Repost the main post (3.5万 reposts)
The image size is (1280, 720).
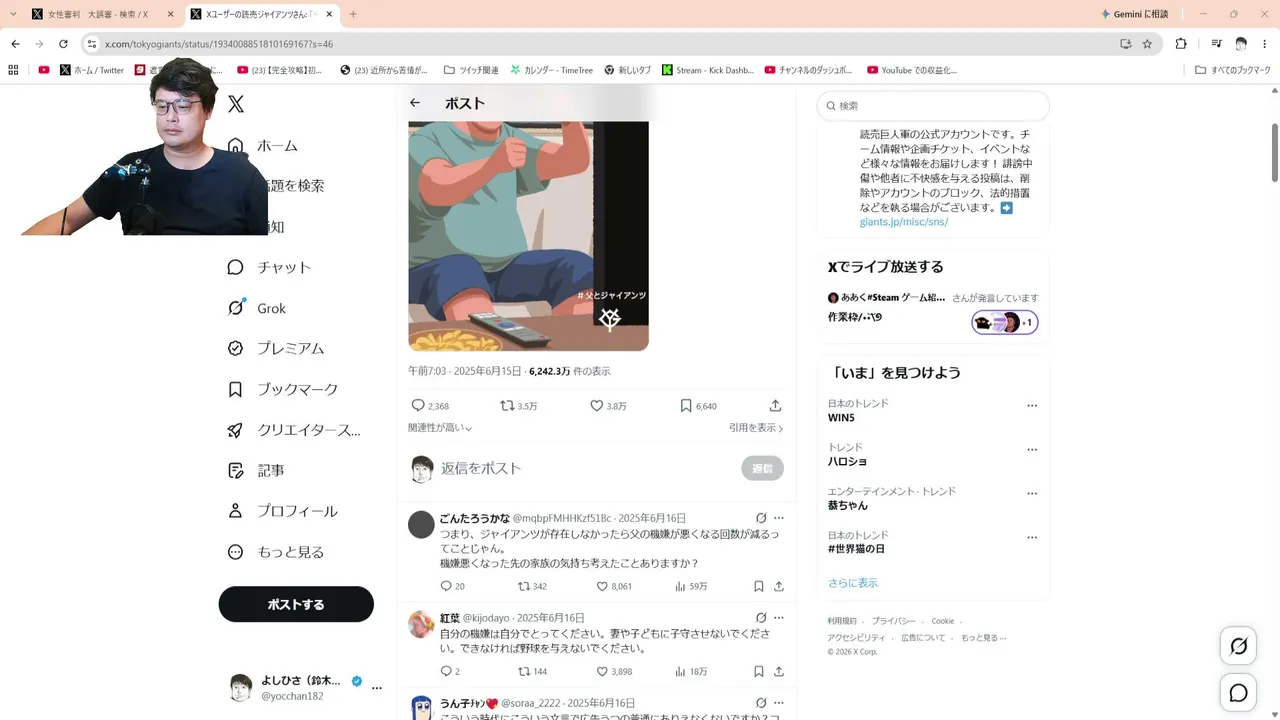pyautogui.click(x=518, y=406)
